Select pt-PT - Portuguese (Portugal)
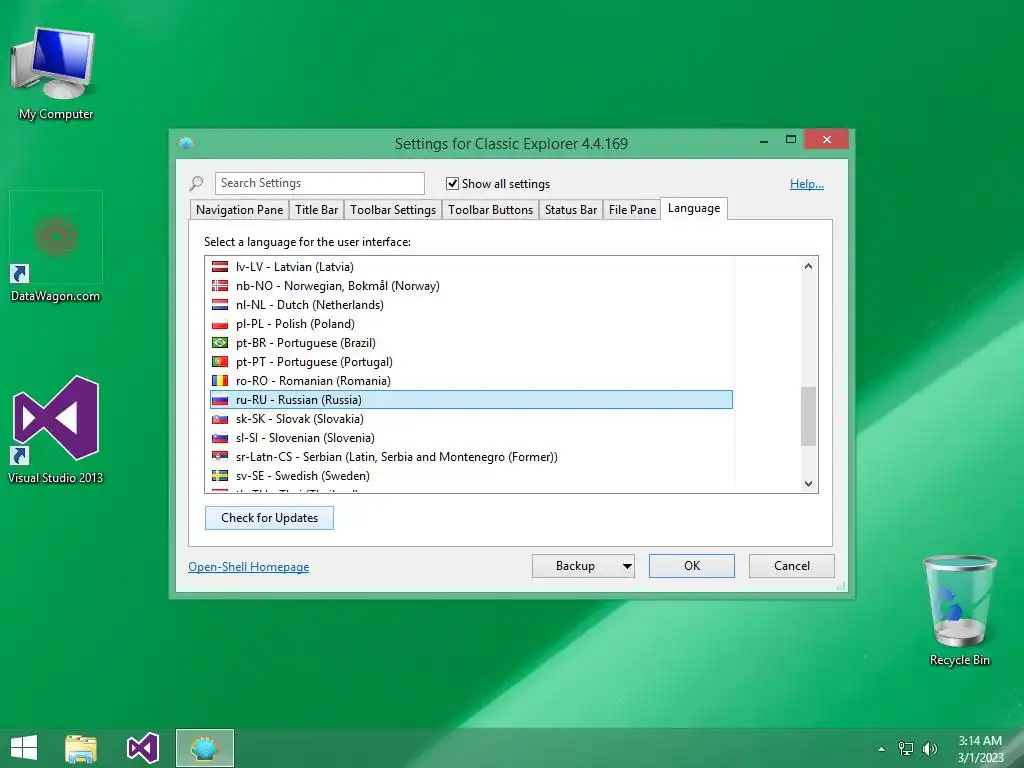1024x768 pixels. (x=472, y=361)
